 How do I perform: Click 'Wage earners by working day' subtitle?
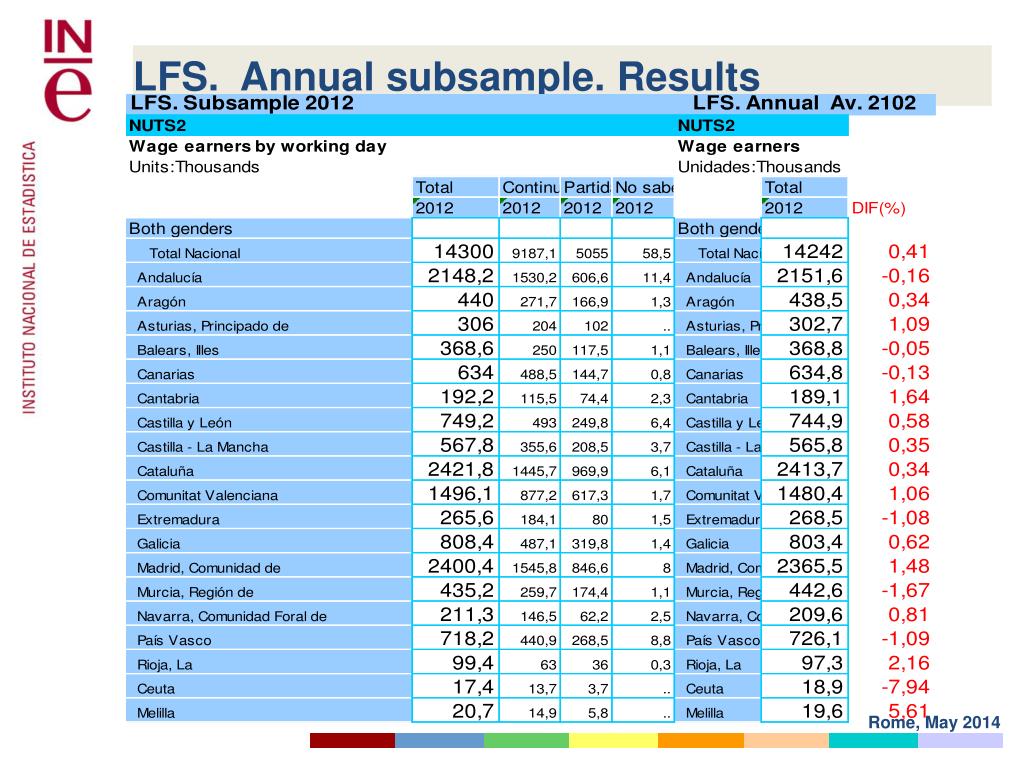pos(258,146)
